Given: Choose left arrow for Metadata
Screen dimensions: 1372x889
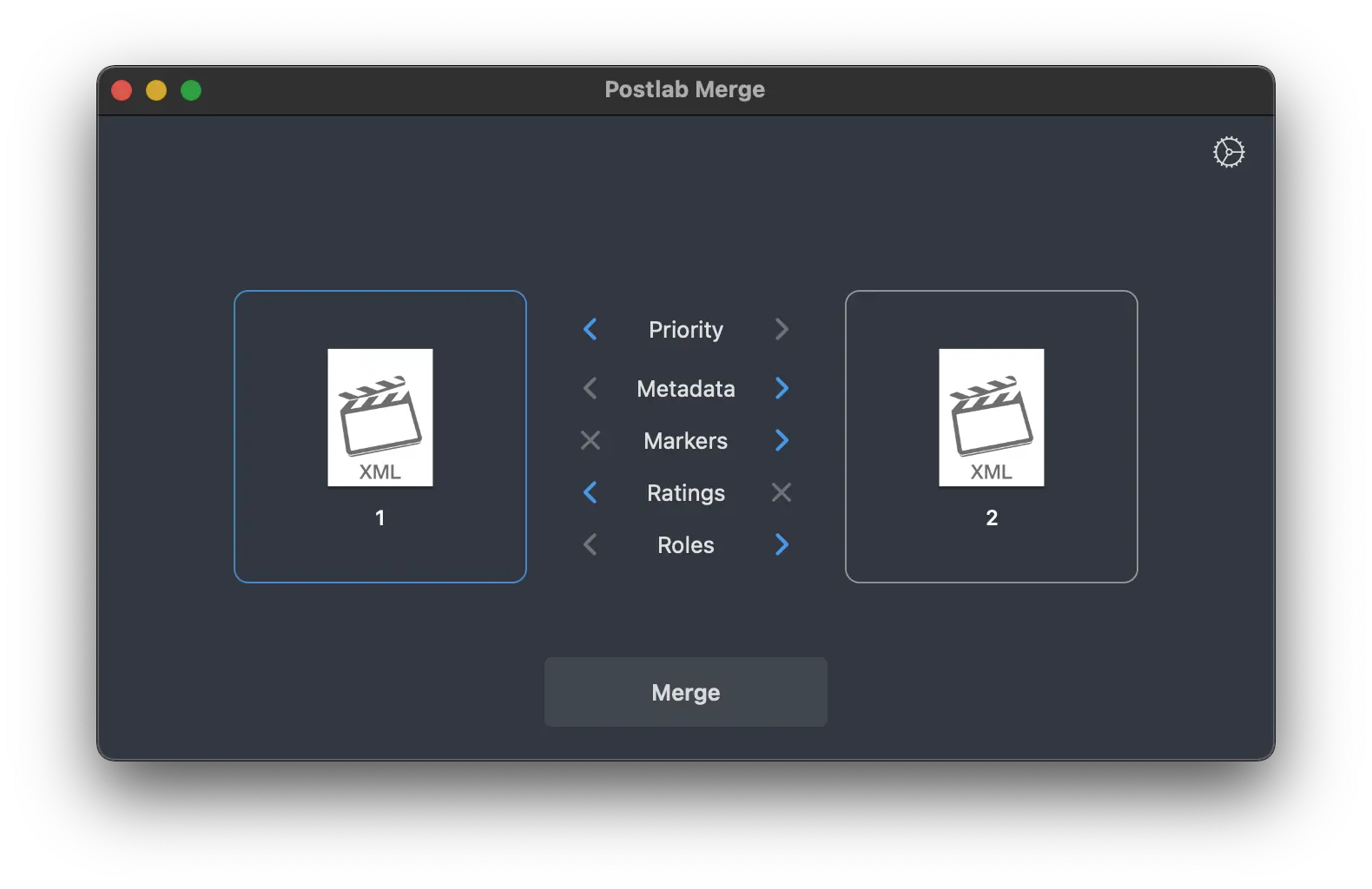Looking at the screenshot, I should (590, 388).
